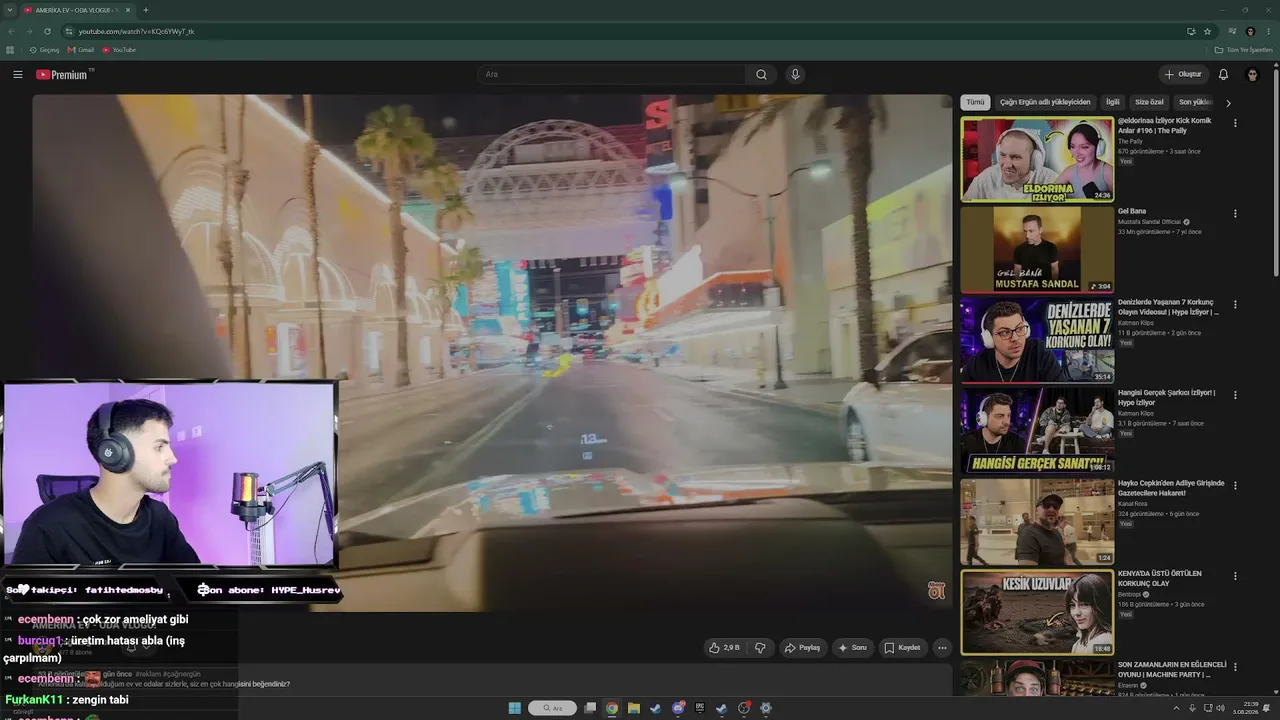Dislike the video with the thumbs-down button

(760, 648)
